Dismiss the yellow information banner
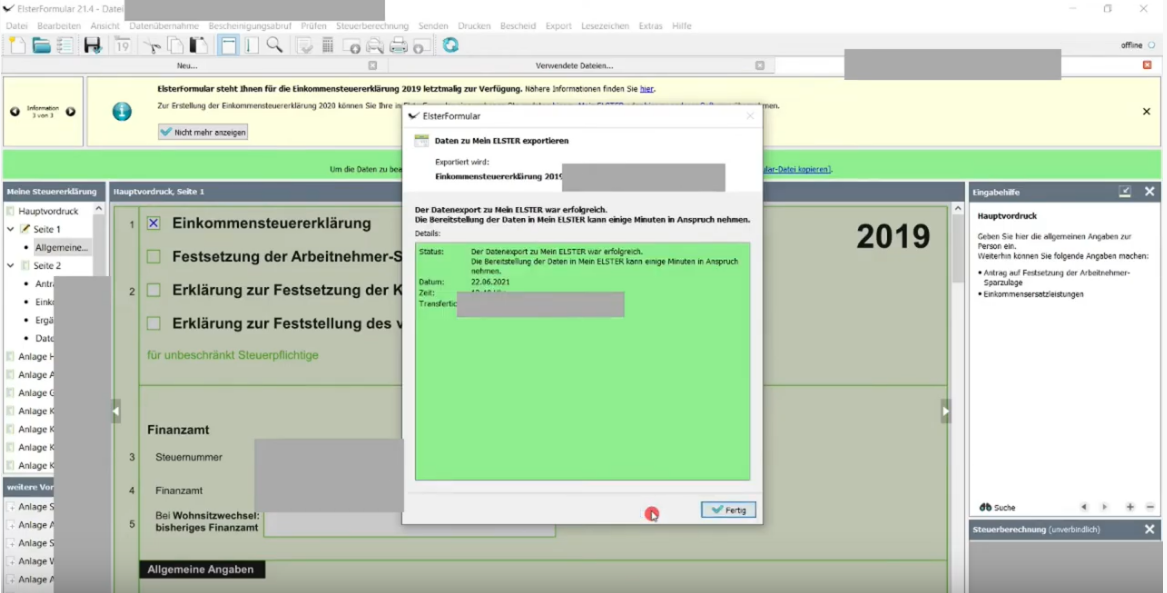The height and width of the screenshot is (593, 1167). (1146, 112)
